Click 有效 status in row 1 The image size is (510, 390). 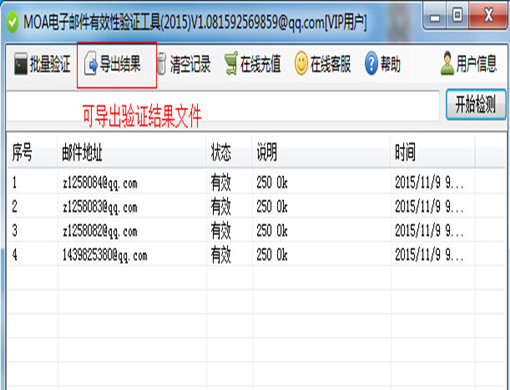pos(221,183)
